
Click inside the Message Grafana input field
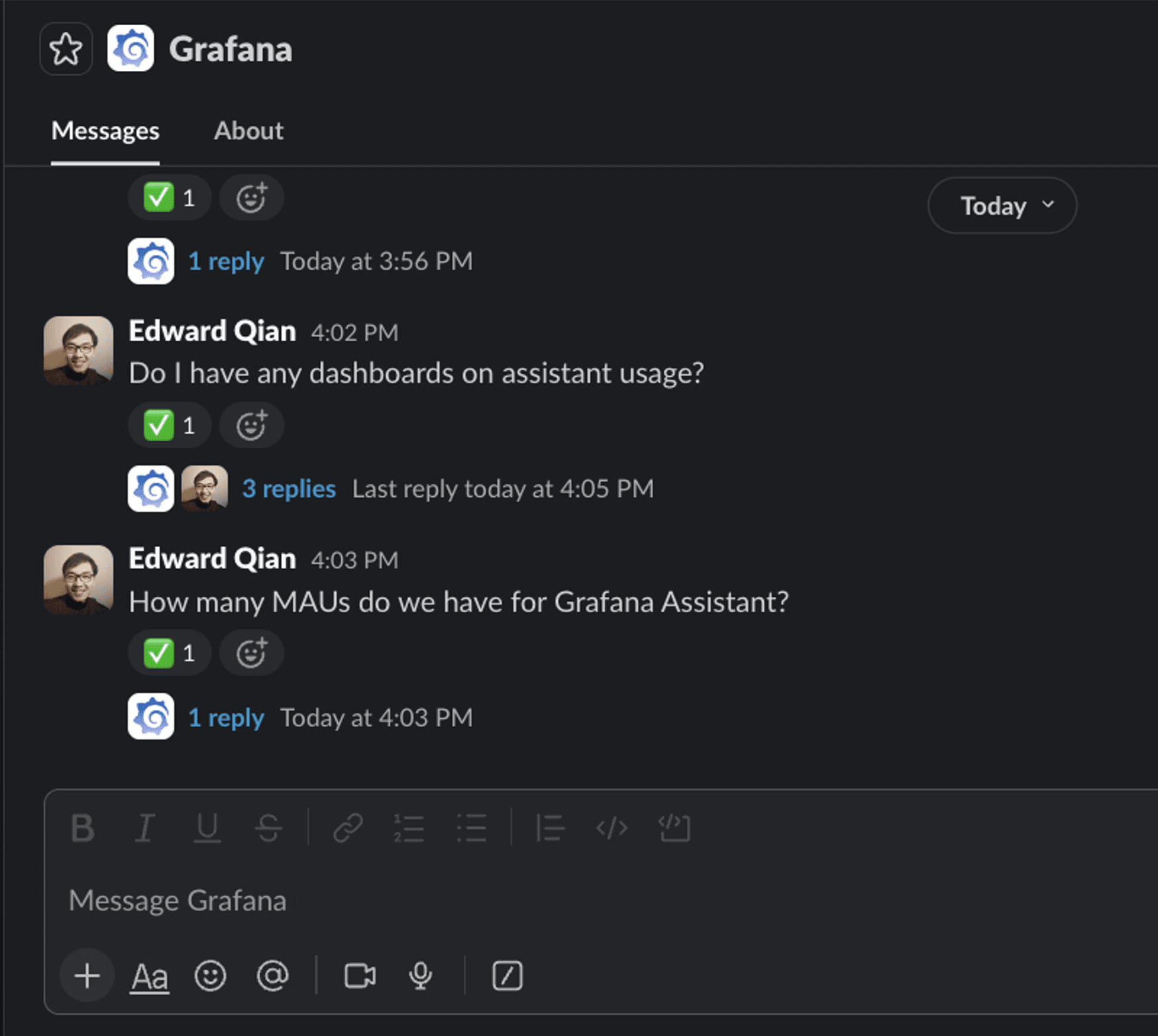click(397, 900)
